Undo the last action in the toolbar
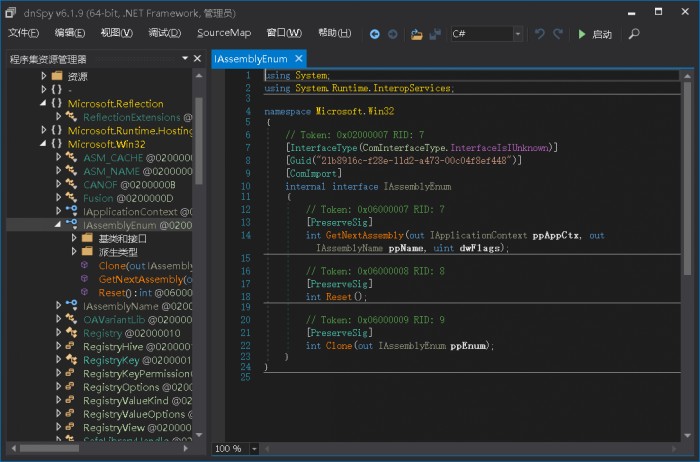Viewport: 700px width, 462px height. coord(539,34)
